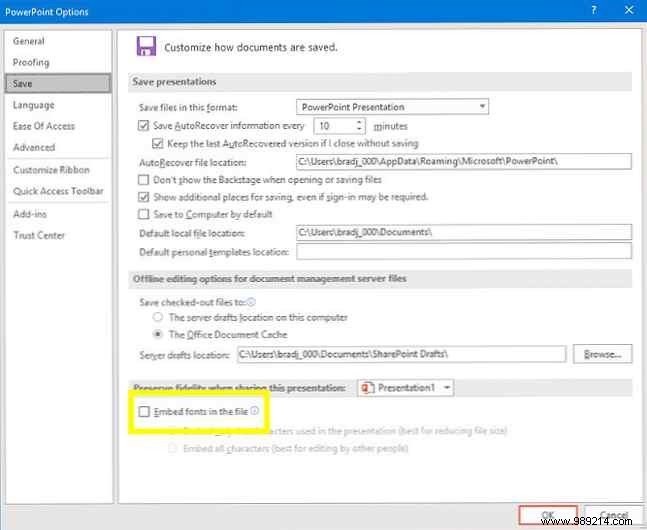Screen dimensions: 647x530
Task: Open the Proofing options category
Action: (x=31, y=62)
